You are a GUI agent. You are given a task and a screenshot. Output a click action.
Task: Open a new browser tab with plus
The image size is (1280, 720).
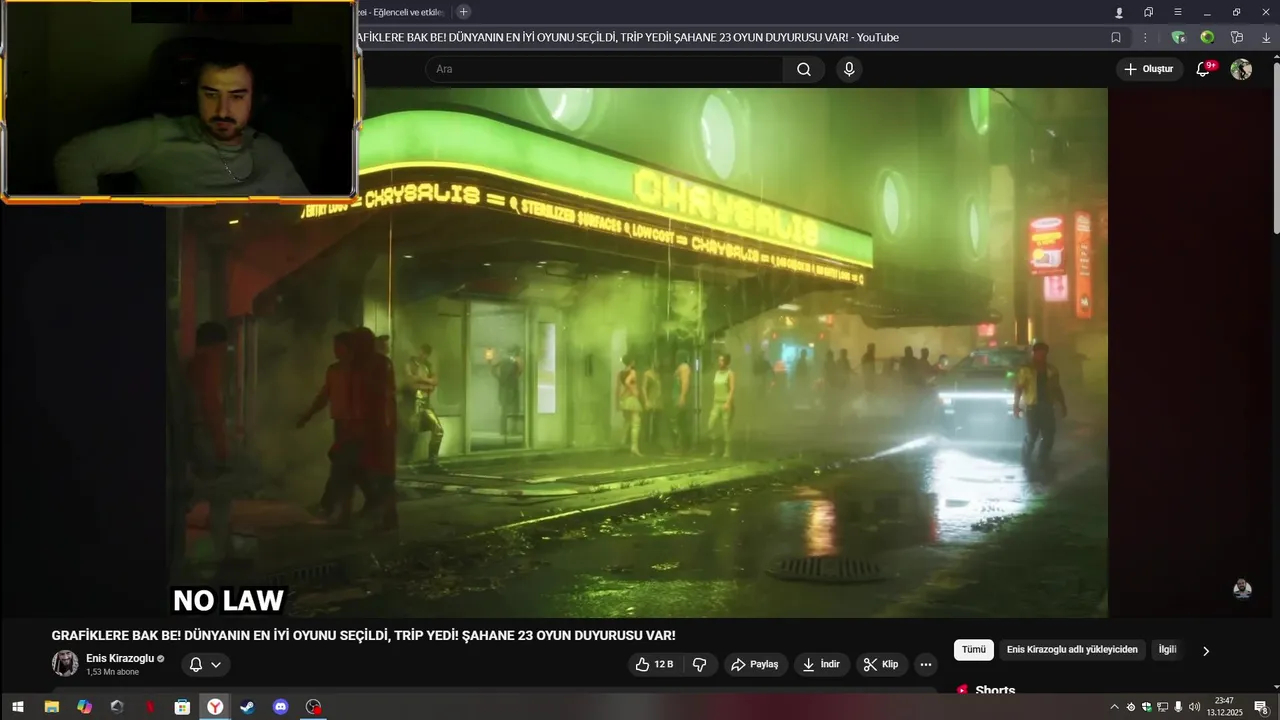(x=463, y=12)
